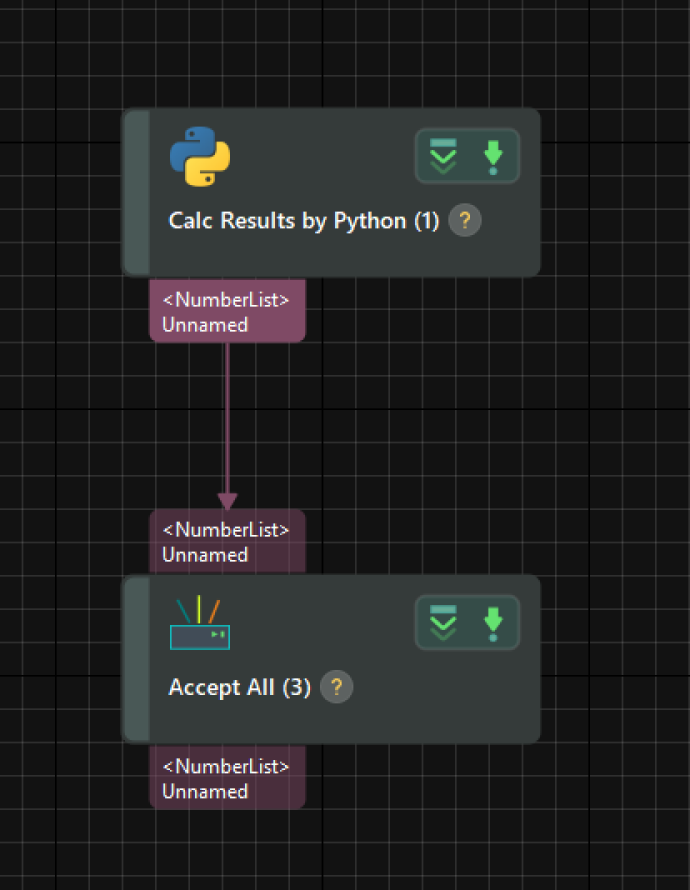This screenshot has height=890, width=690.
Task: Click the Calc Results by Python node title
Action: (x=302, y=221)
